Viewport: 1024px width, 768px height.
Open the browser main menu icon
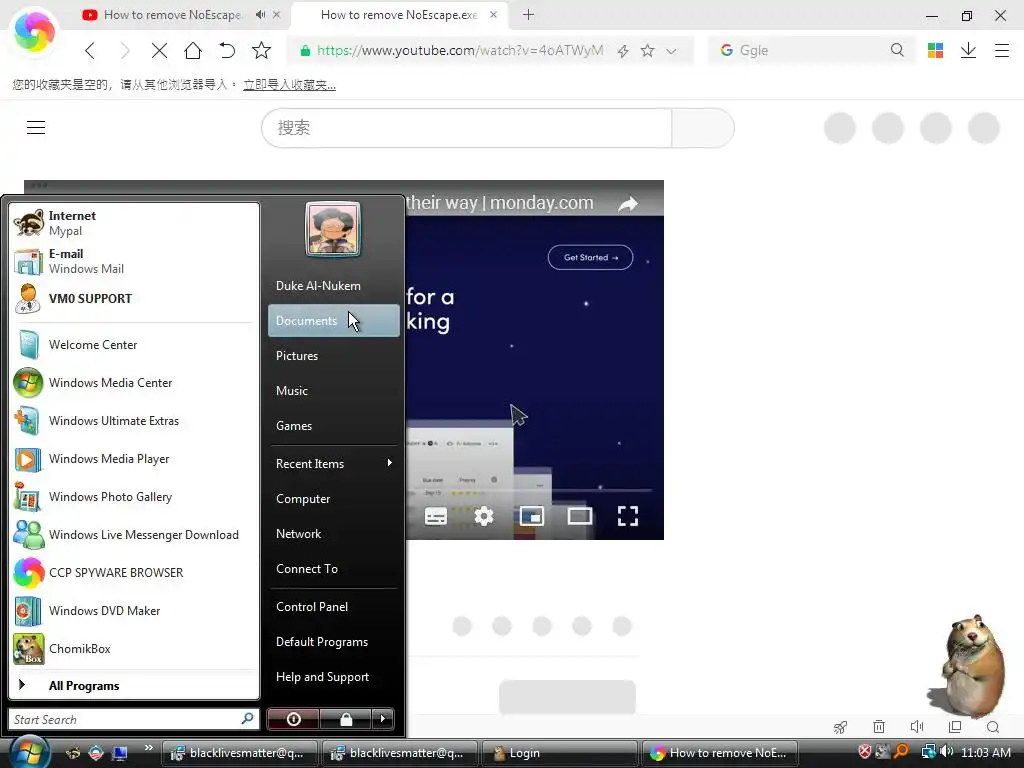[1002, 50]
